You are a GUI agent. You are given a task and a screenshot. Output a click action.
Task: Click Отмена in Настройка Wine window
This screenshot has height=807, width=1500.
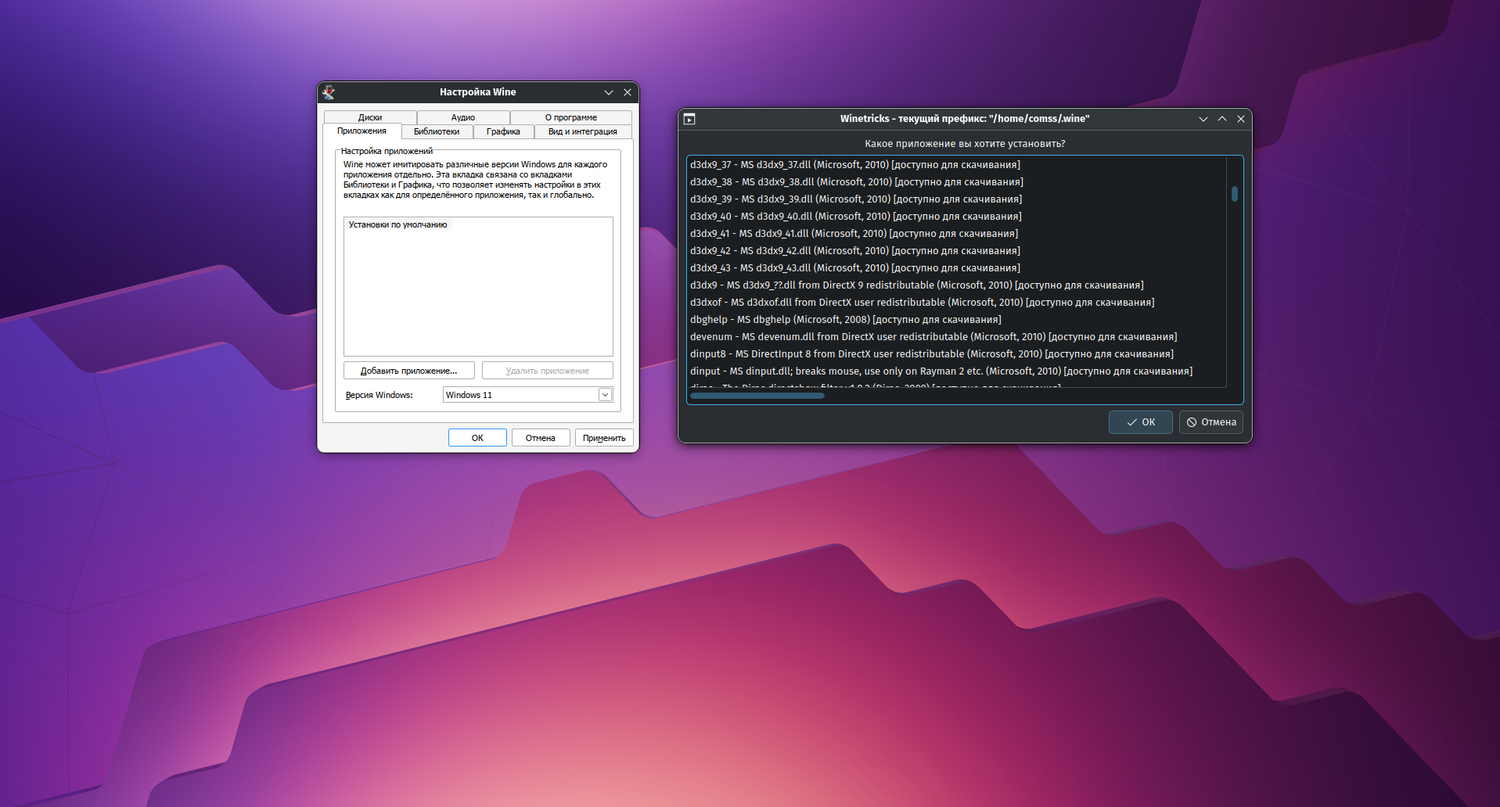540,437
